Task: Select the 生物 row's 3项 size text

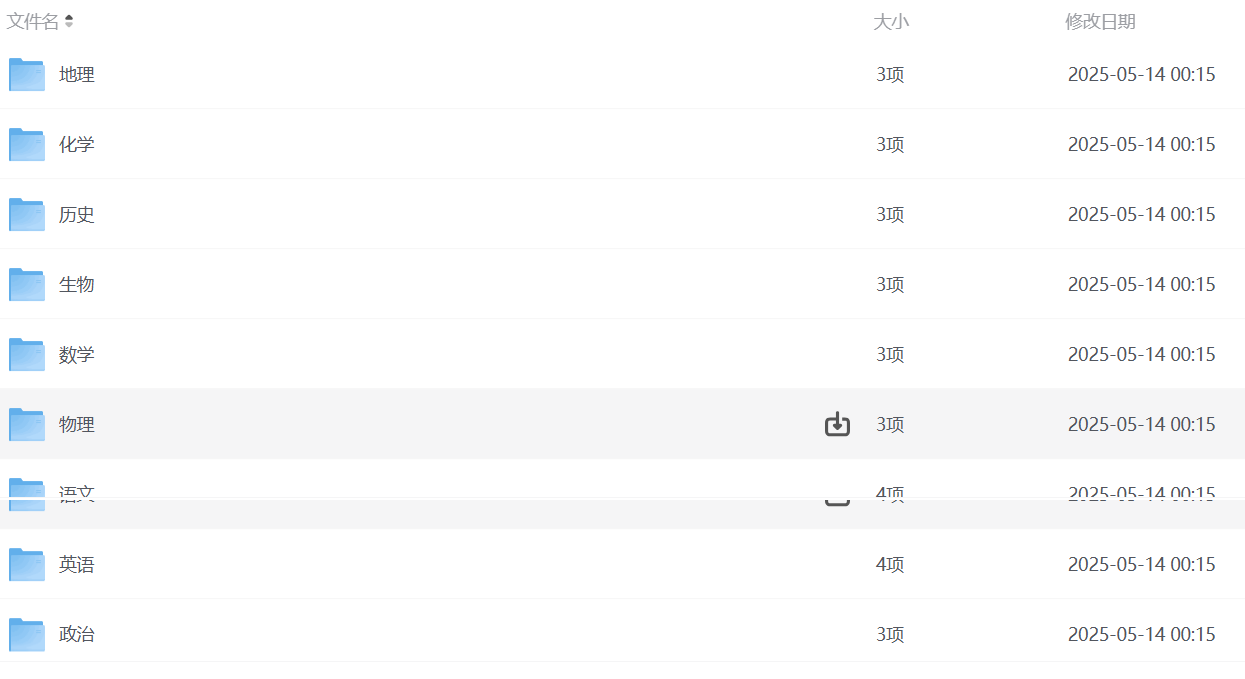Action: tap(890, 285)
